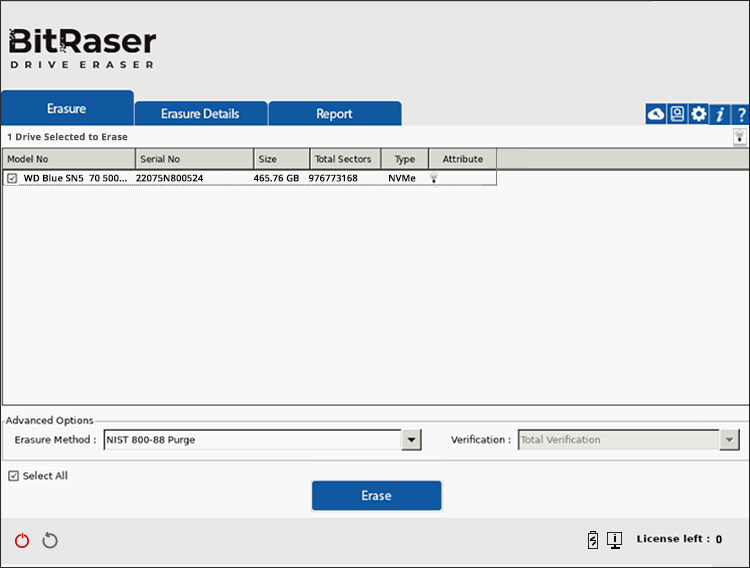Expand the Erasure Method dropdown
Viewport: 750px width, 568px height.
pyautogui.click(x=411, y=440)
